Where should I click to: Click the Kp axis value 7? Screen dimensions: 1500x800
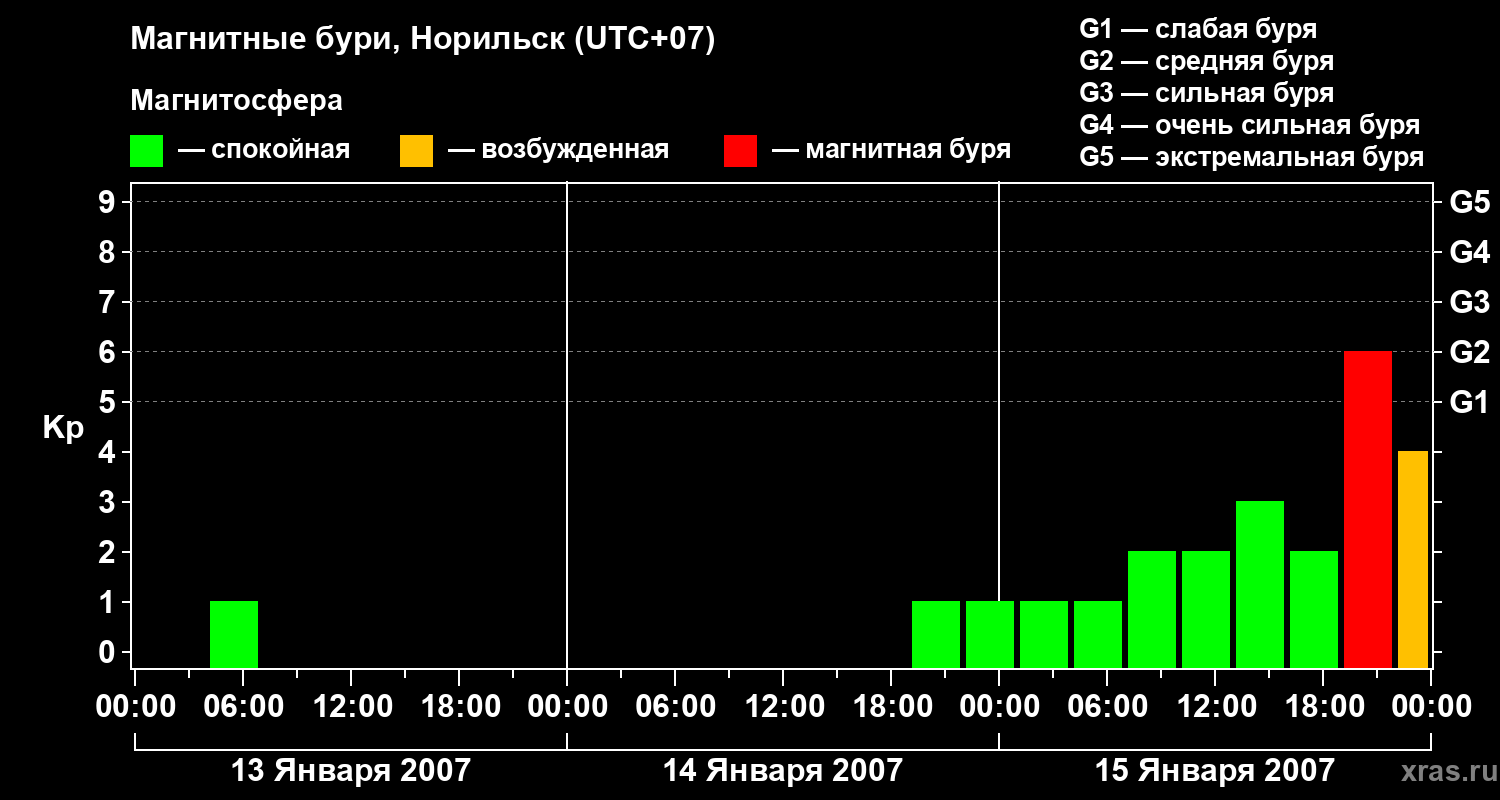click(109, 302)
